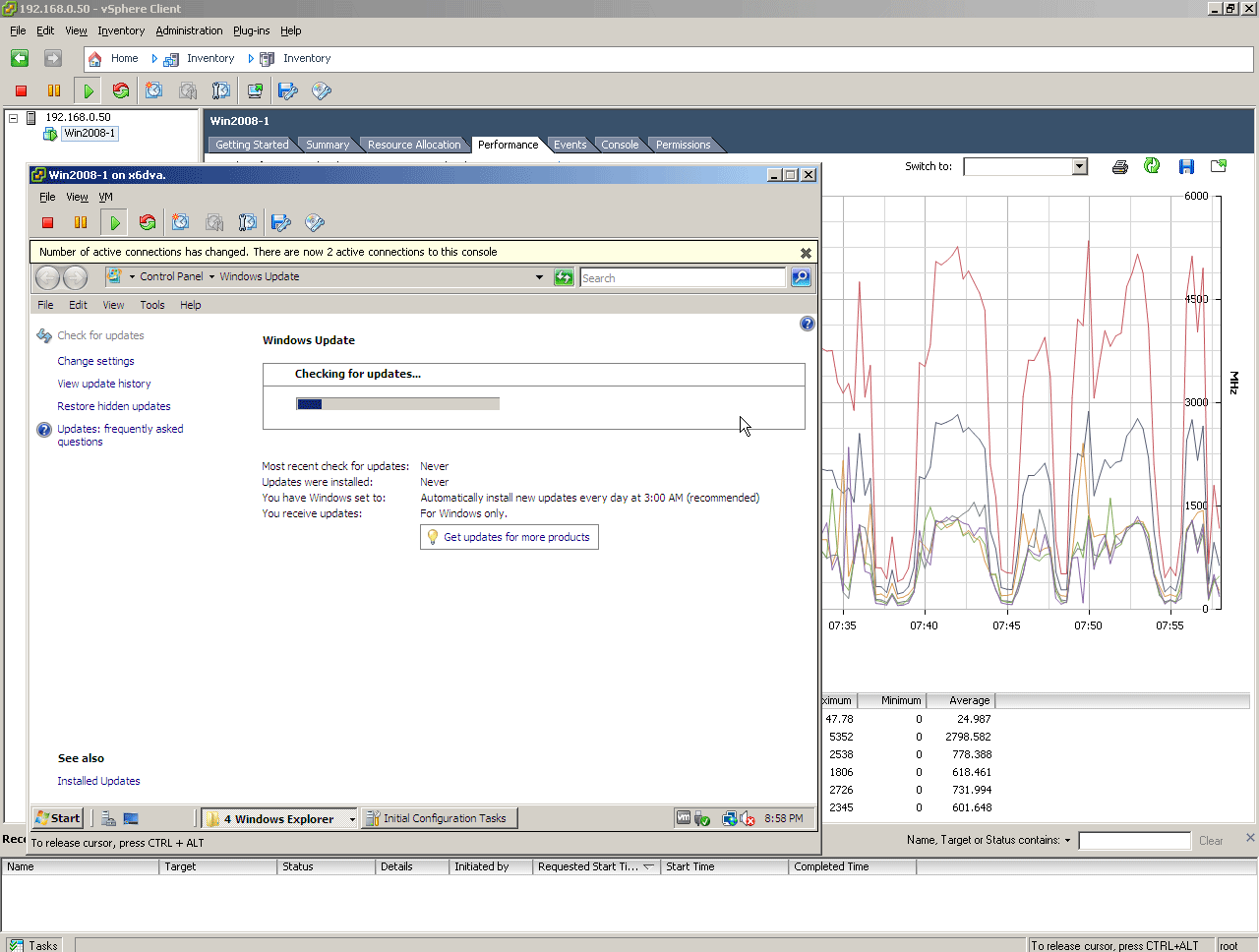This screenshot has height=952, width=1259.
Task: Open Initial Configuration Tasks from the guest taskbar
Action: pos(439,818)
